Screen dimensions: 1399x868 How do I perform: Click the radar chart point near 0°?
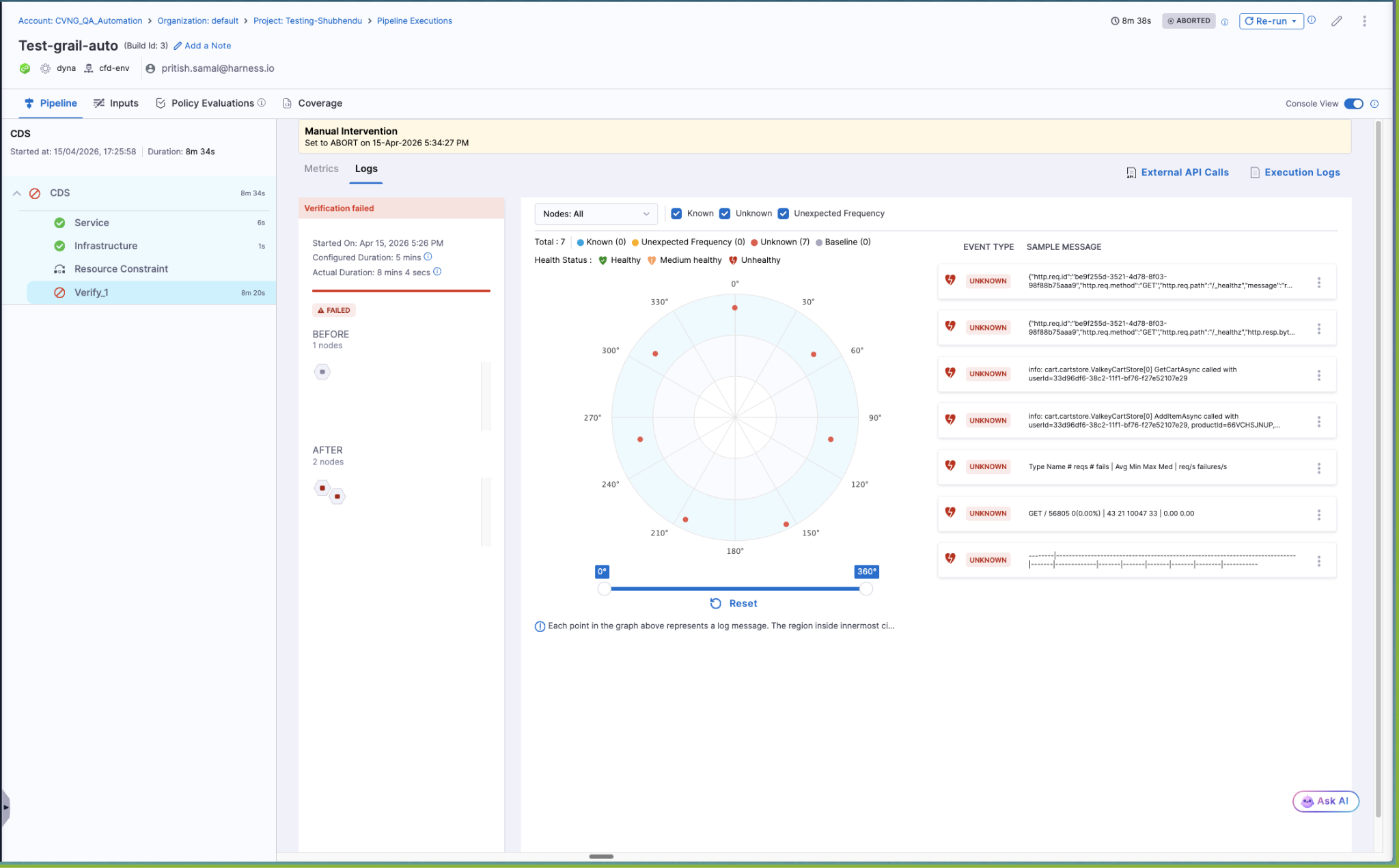pos(735,308)
